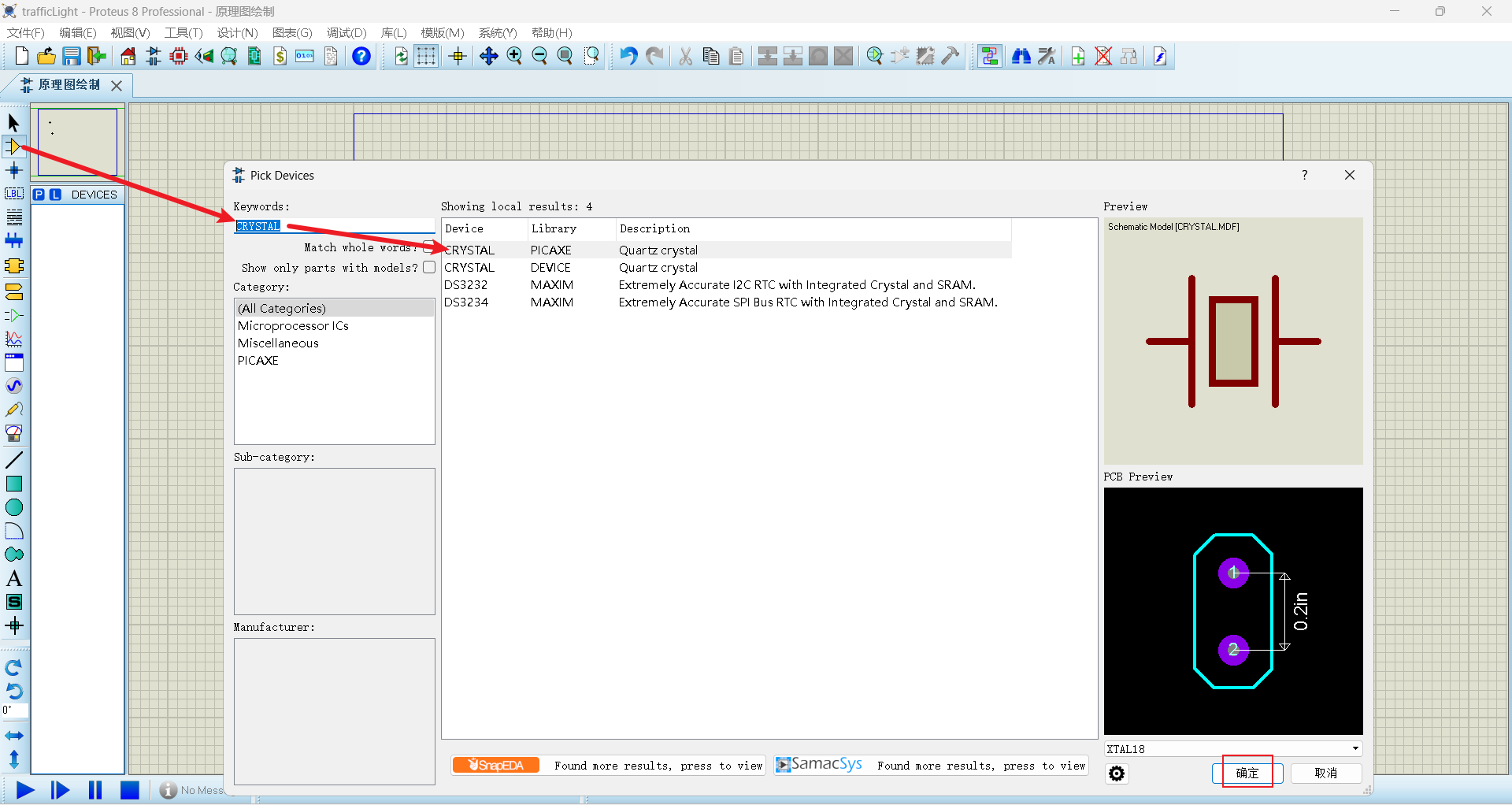Screen dimensions: 1512x805
Task: Select the Buses mode tool
Action: point(13,241)
